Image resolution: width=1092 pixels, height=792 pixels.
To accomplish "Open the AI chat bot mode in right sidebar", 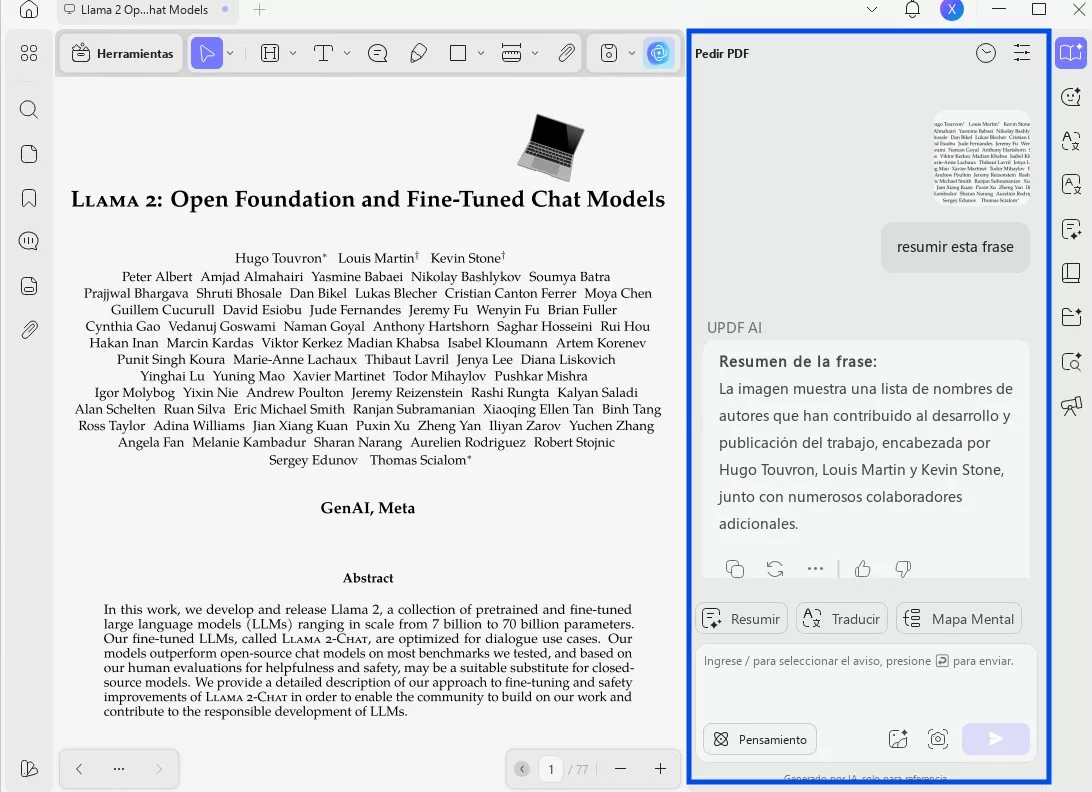I will pos(1070,97).
